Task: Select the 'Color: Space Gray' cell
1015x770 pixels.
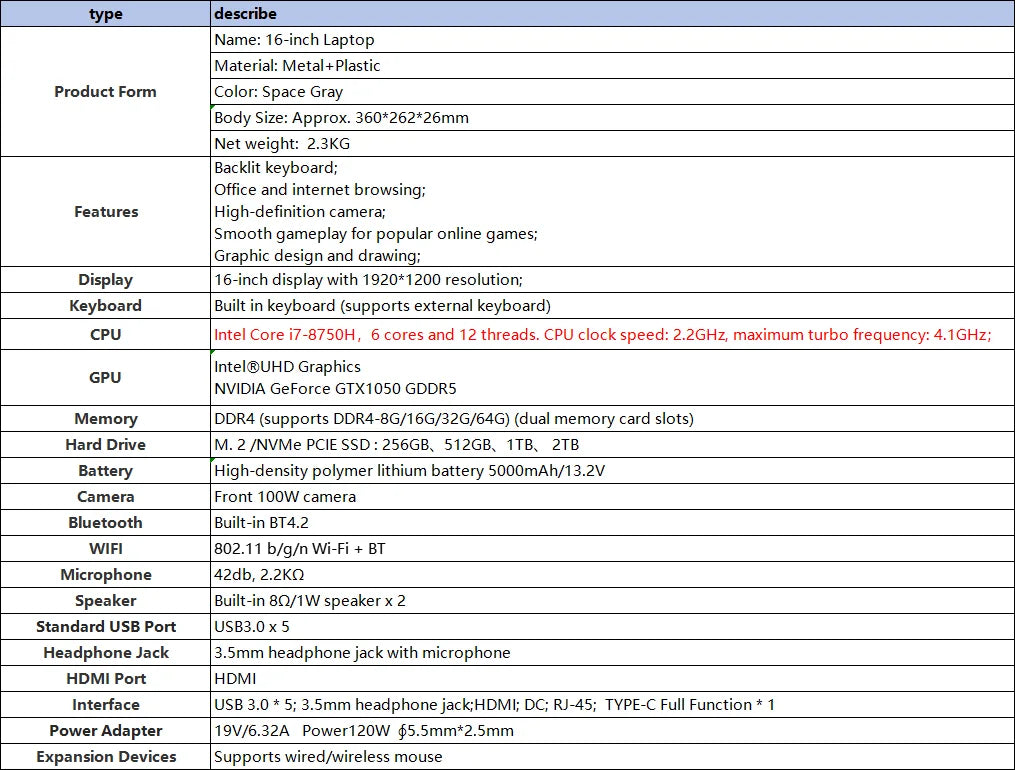Action: pos(278,92)
